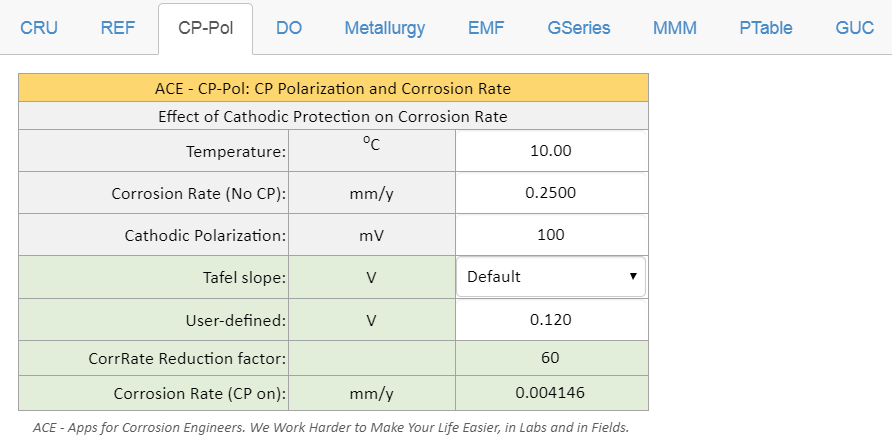Click the Effect of Cathodic Protection subtitle

click(x=333, y=116)
